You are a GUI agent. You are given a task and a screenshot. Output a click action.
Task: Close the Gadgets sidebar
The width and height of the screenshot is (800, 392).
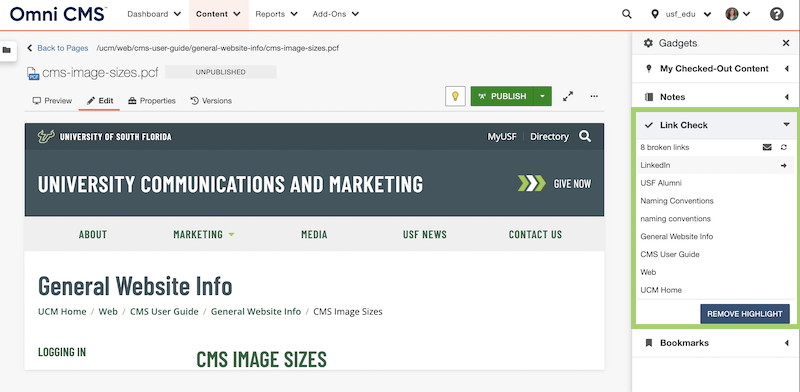[786, 43]
